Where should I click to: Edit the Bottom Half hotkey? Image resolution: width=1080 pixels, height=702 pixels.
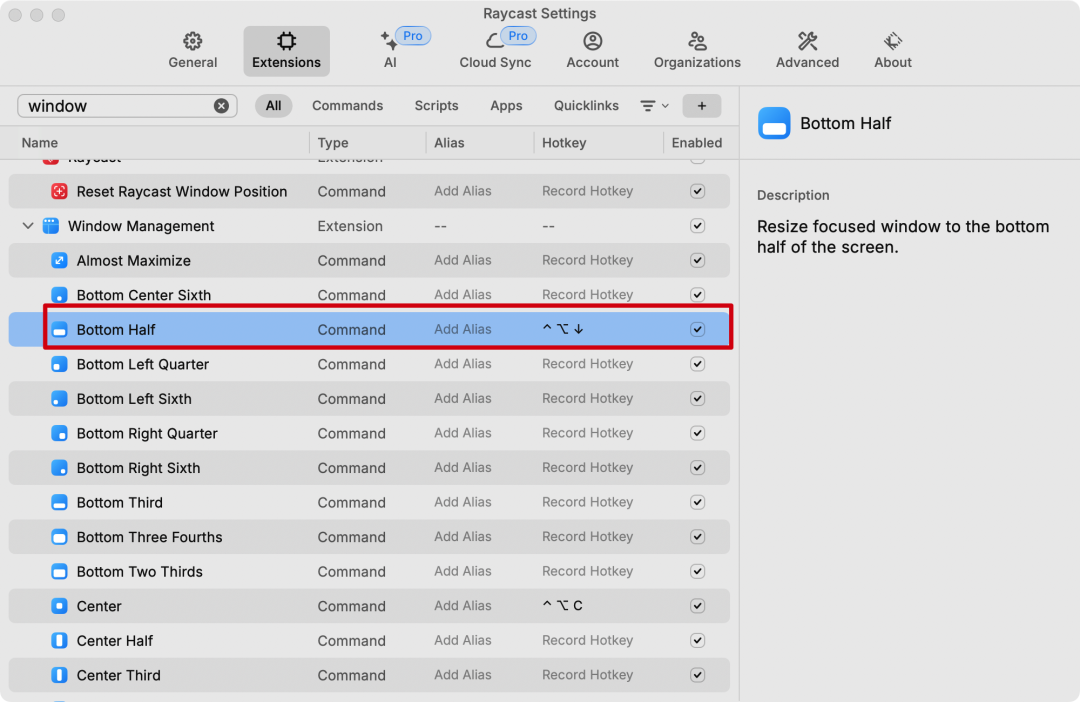(x=563, y=329)
